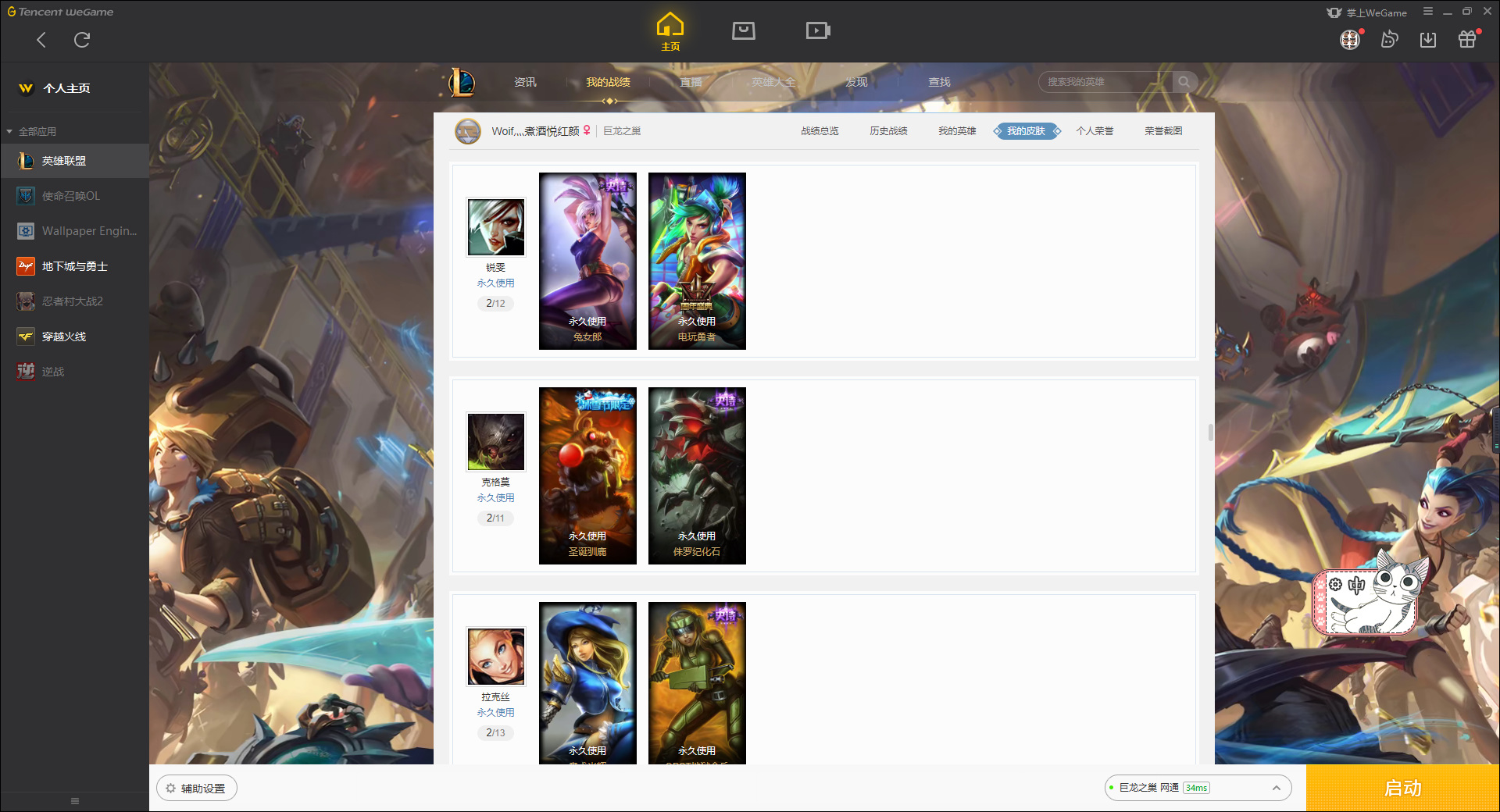Click the 锐雯 champion portrait

click(496, 226)
